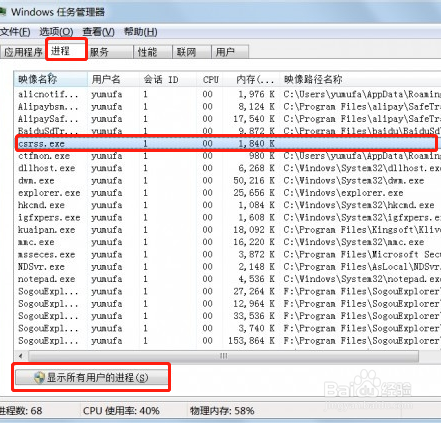Image resolution: width=441 pixels, height=423 pixels.
Task: Click the C:\Windows\explorer.exe path cell
Action: pos(343,193)
